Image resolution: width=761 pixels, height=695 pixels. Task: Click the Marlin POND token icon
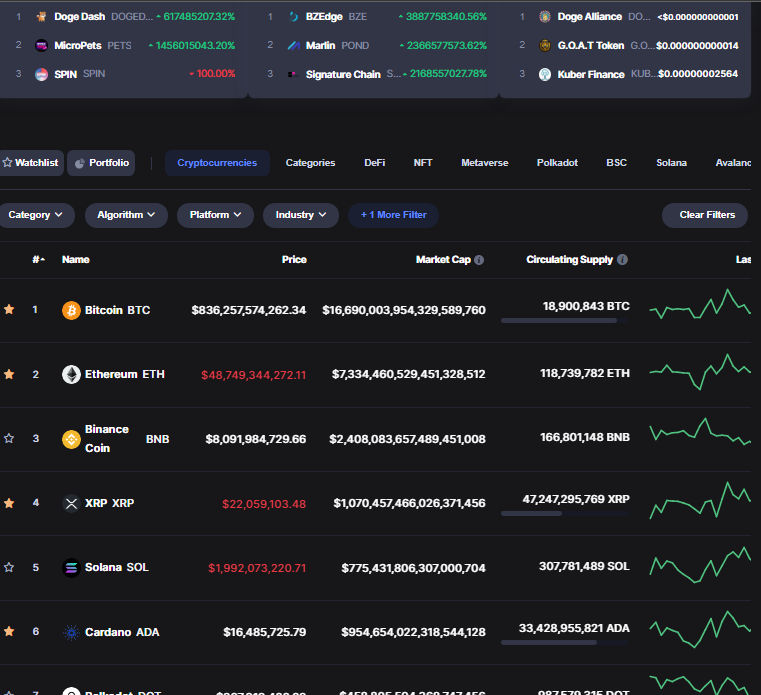(x=293, y=46)
